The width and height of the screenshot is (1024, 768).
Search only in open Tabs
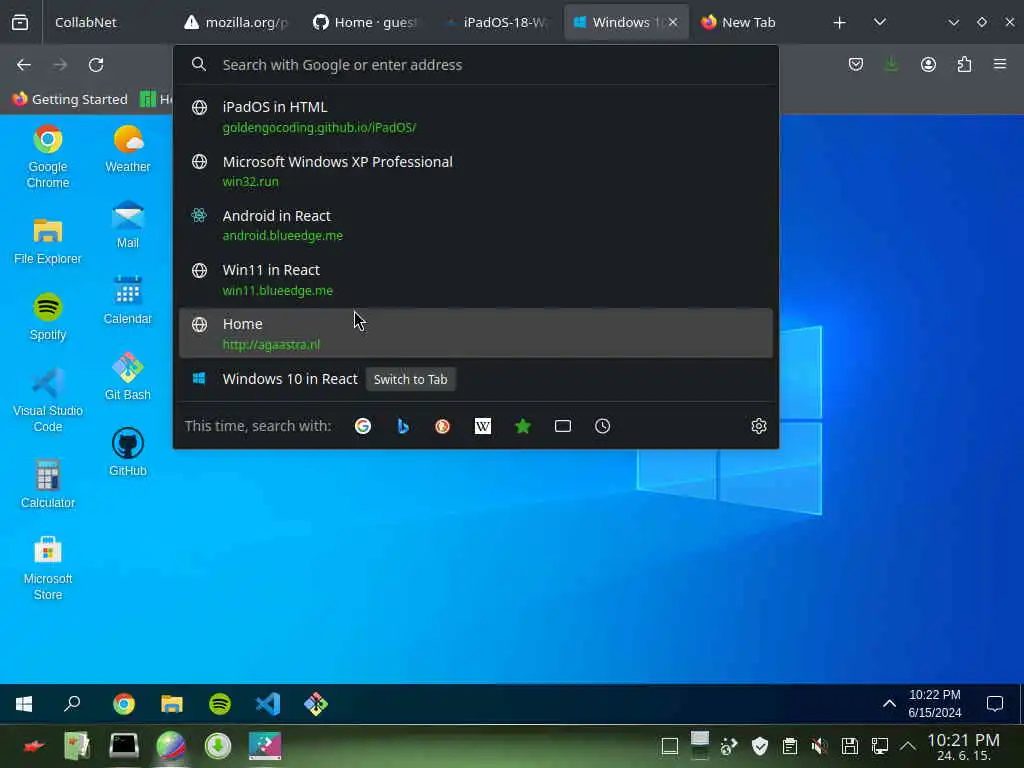coord(563,426)
